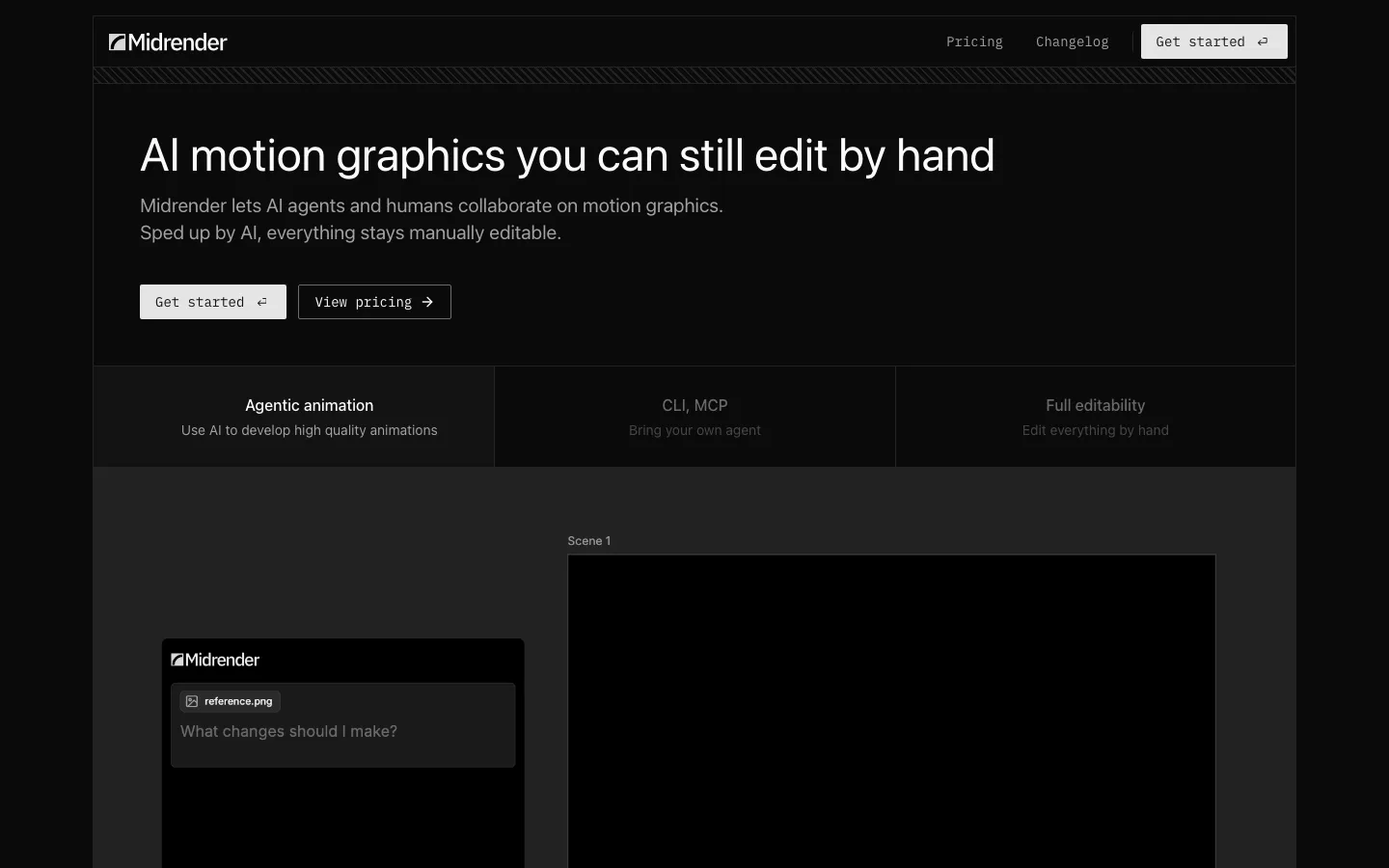Click the reference.png attachment chip
Screen dimensions: 1389x868
click(x=230, y=701)
